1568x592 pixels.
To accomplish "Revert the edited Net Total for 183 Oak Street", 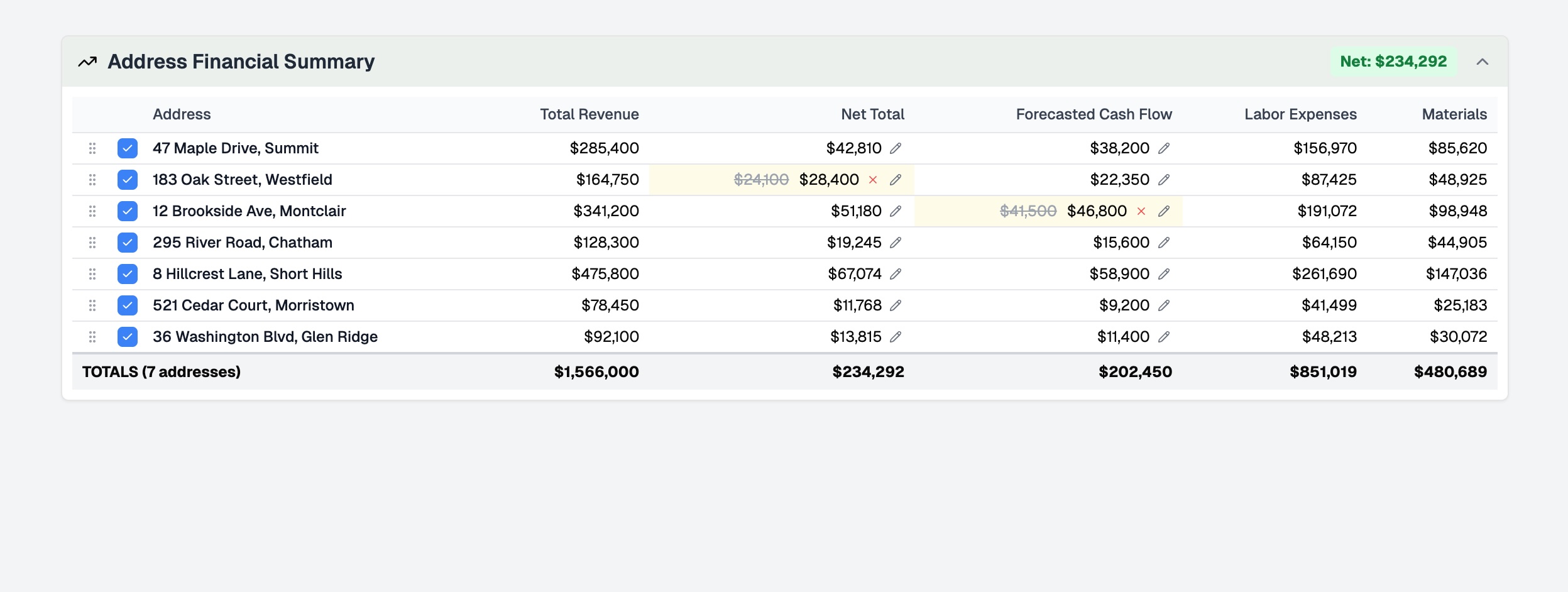I will click(x=873, y=180).
